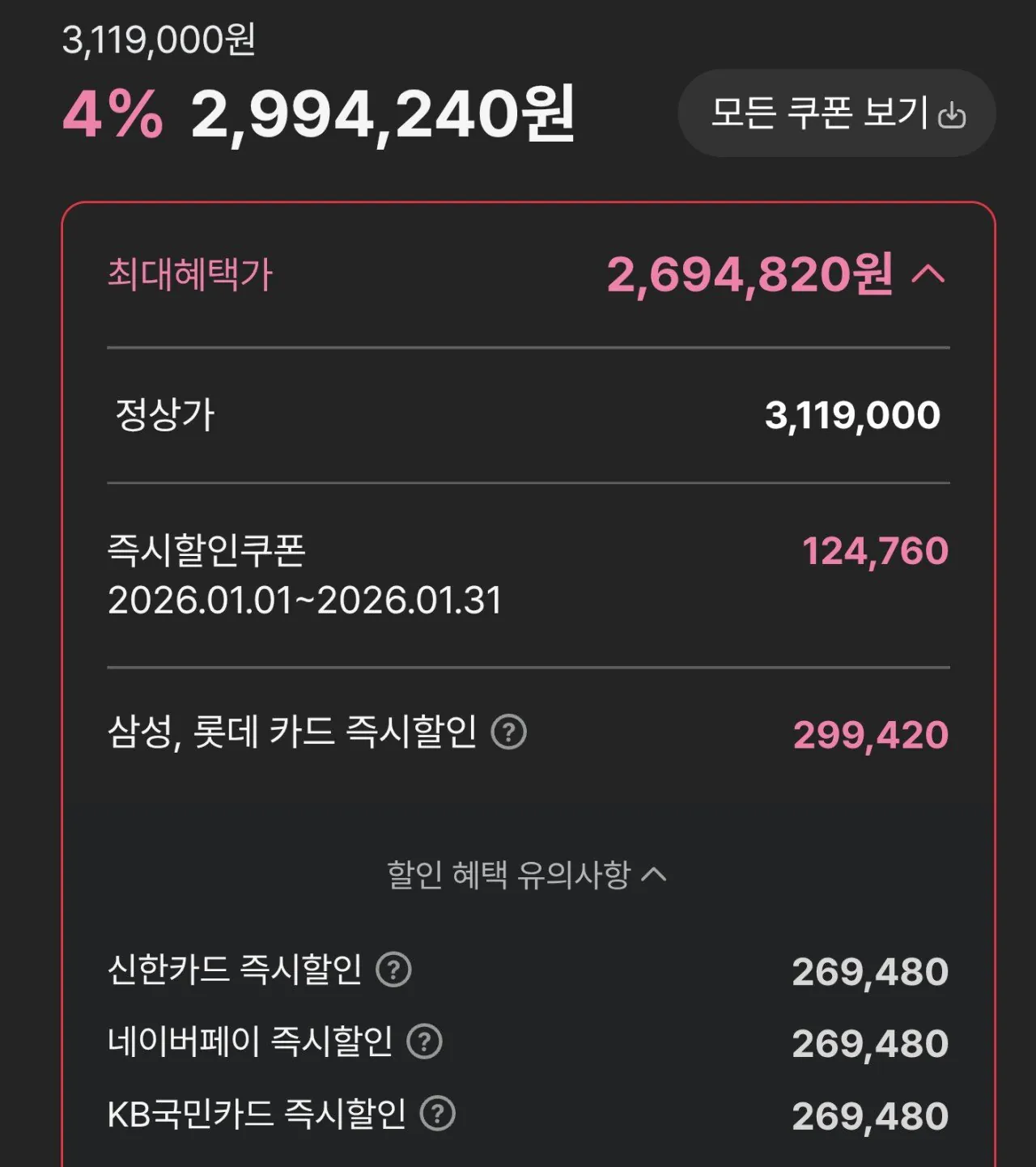Tap the download icon inside 모든 쿠폰 보기
Image resolution: width=1036 pixels, height=1167 pixels.
[x=952, y=114]
